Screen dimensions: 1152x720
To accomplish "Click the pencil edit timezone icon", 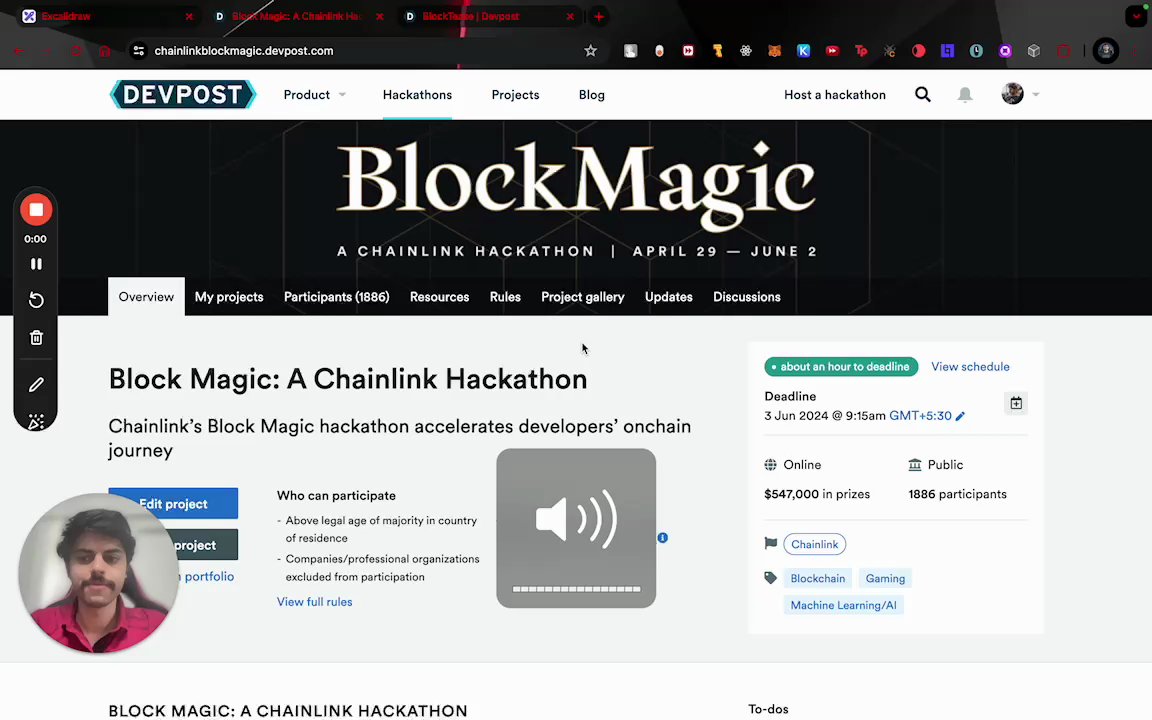I will tap(960, 416).
